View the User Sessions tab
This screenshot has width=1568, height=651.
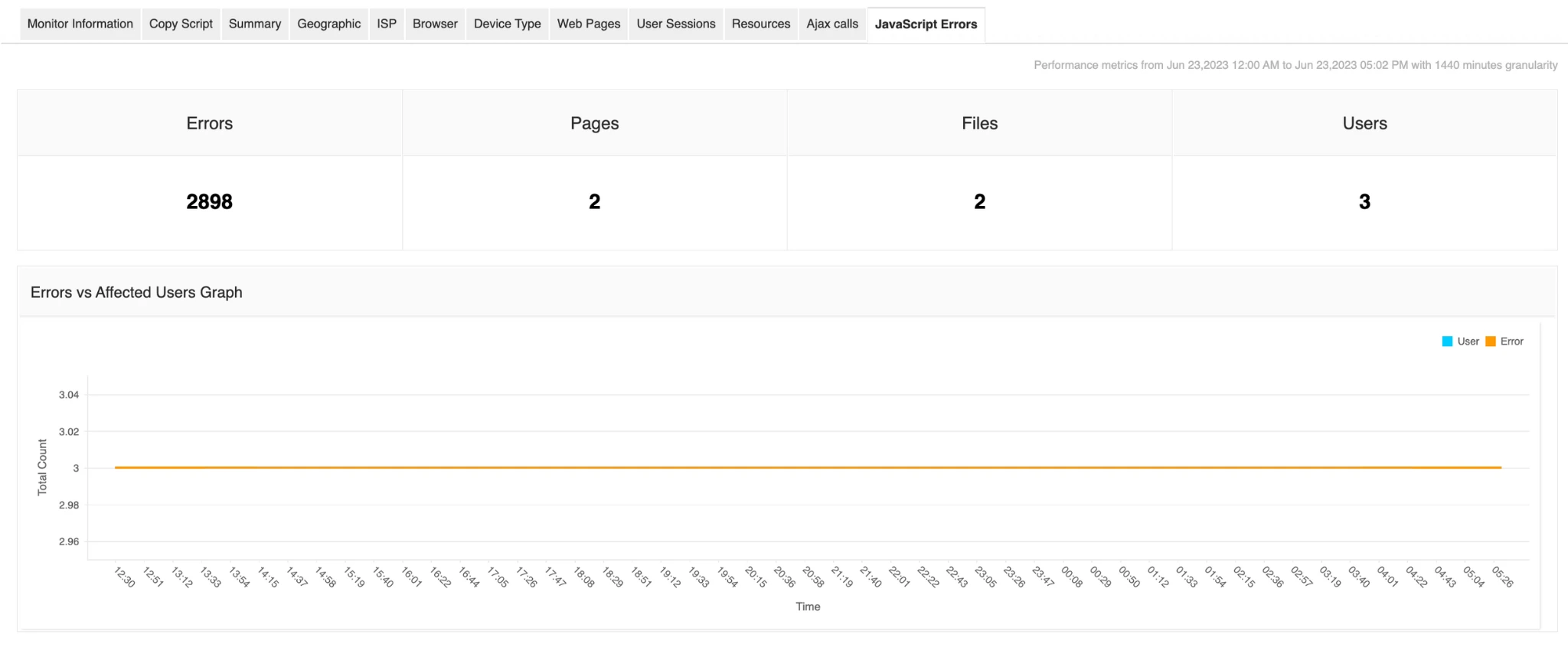coord(676,24)
